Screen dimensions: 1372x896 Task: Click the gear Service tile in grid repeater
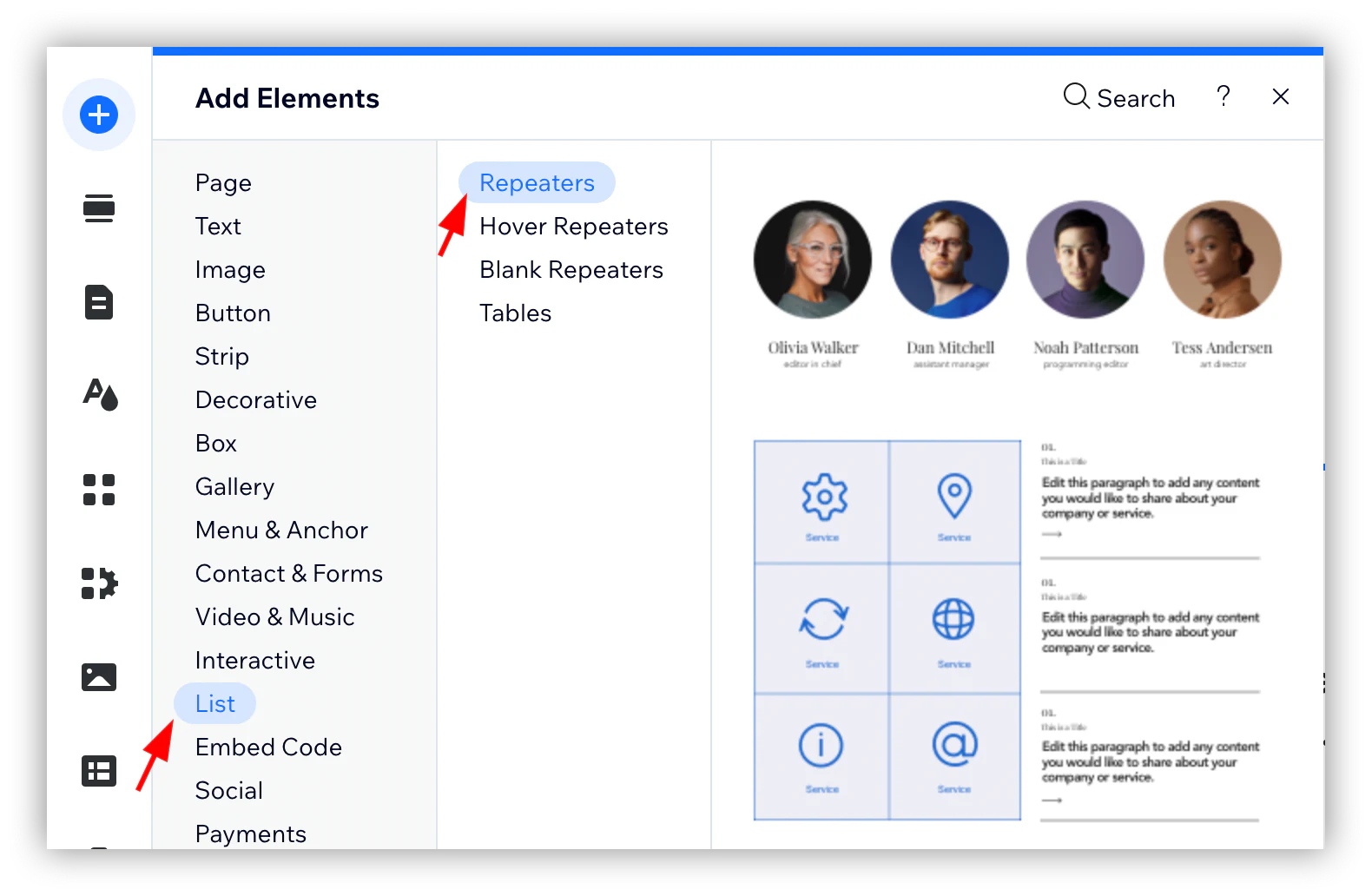(822, 503)
